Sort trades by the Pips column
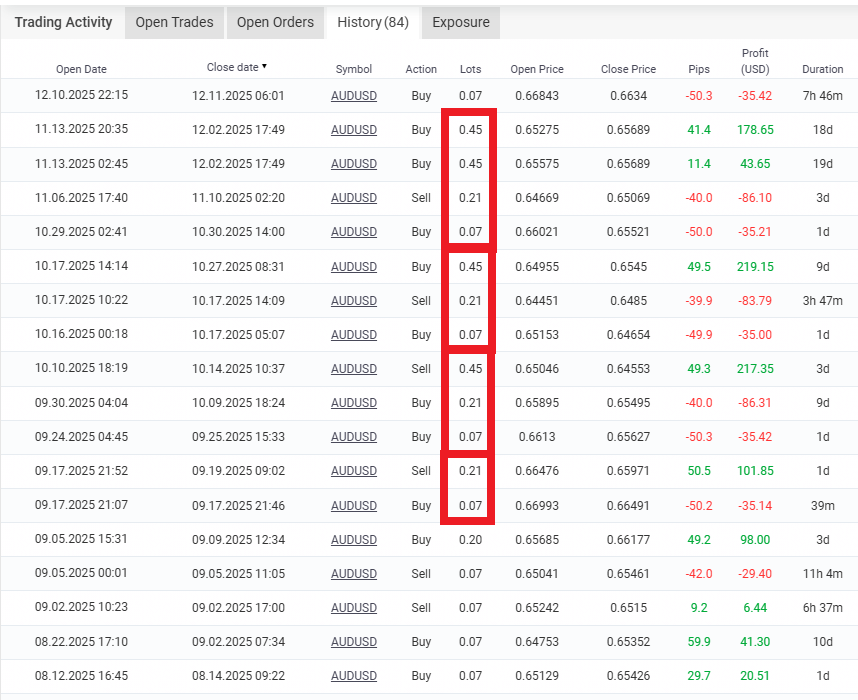The image size is (858, 700). click(698, 69)
